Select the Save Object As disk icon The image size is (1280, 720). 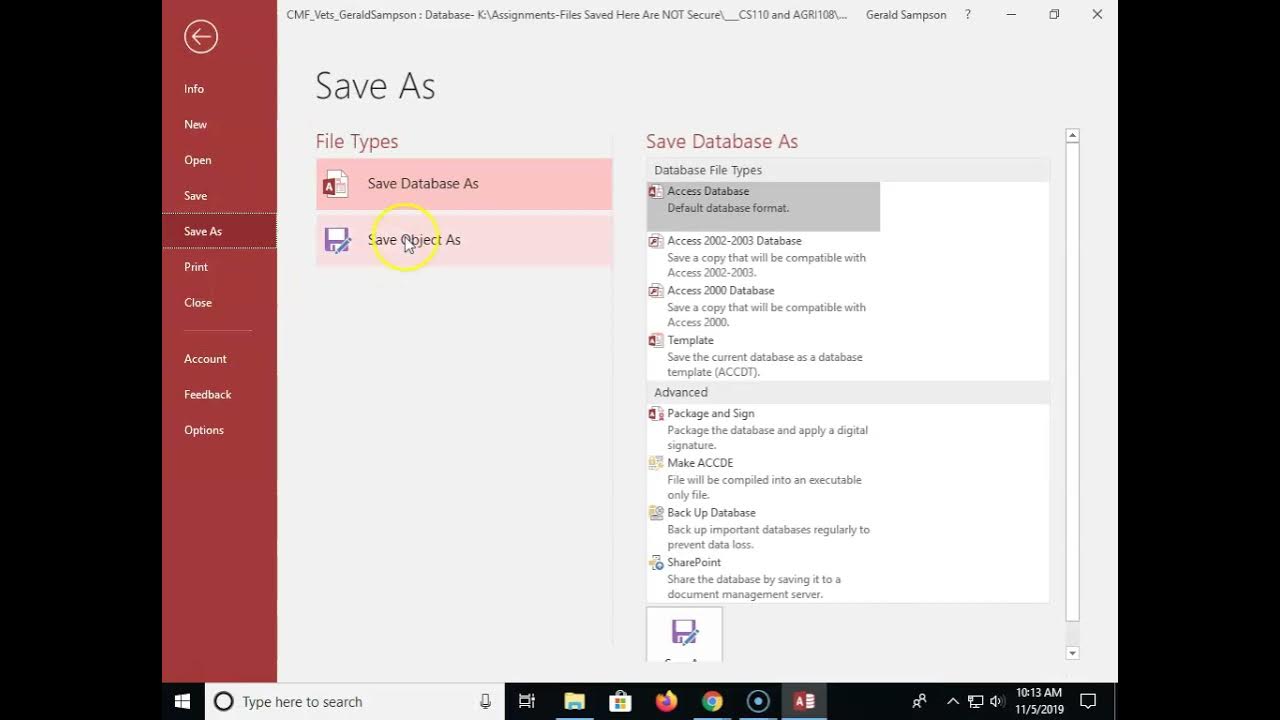click(337, 240)
